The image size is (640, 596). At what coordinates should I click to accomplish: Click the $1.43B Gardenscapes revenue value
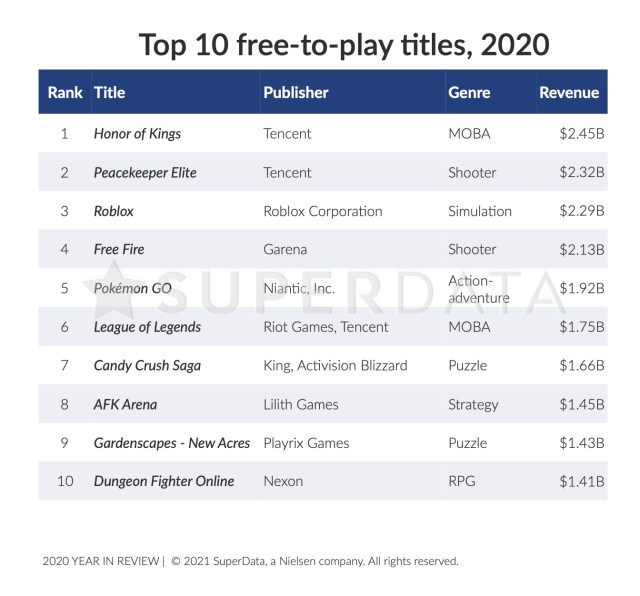coord(582,443)
